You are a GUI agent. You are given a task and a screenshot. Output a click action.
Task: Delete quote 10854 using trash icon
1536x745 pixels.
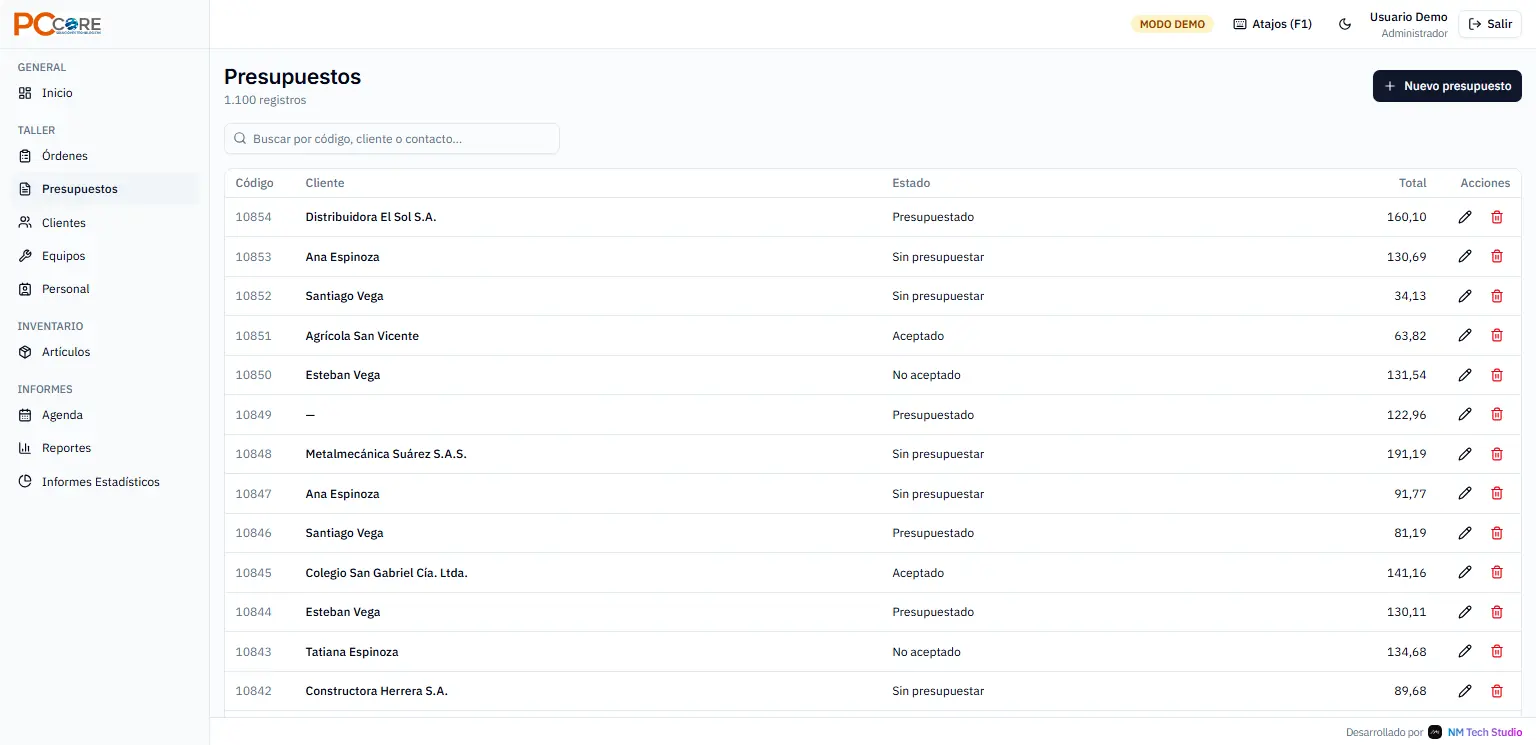click(x=1497, y=217)
